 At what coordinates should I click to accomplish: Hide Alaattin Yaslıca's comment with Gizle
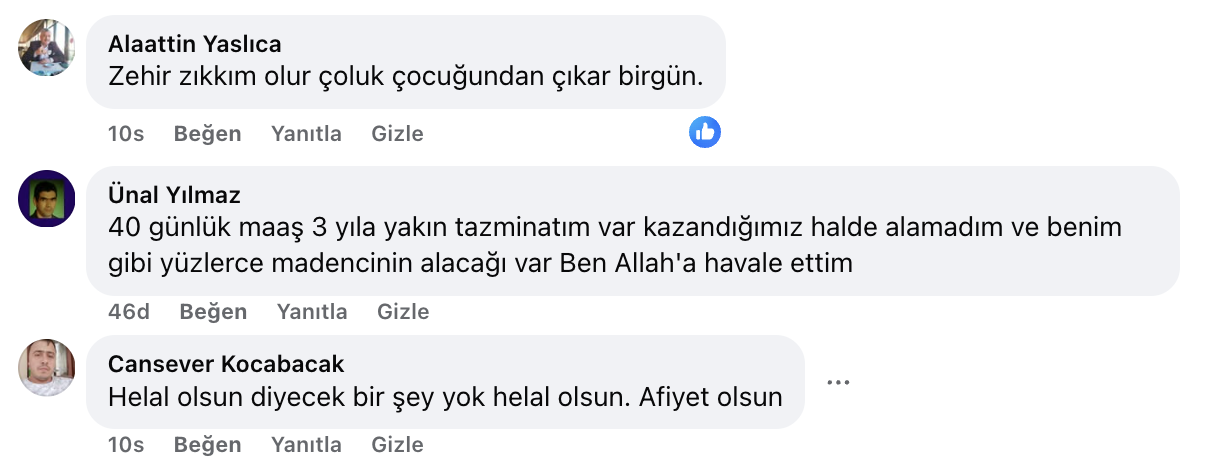point(397,134)
